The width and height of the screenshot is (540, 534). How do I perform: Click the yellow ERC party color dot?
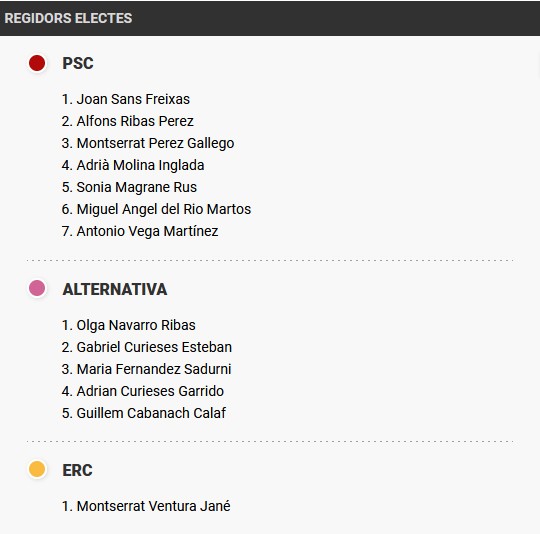[37, 469]
